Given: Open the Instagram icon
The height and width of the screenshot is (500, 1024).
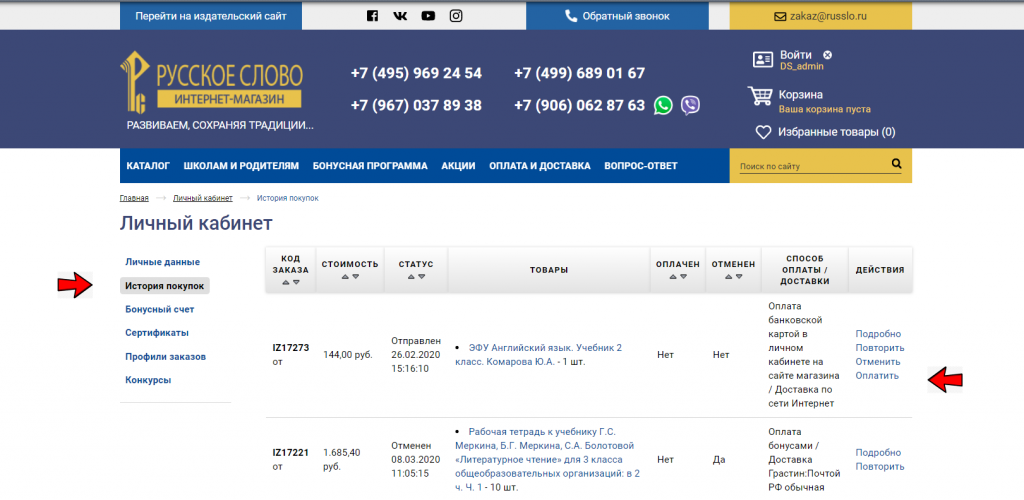Looking at the screenshot, I should 456,15.
